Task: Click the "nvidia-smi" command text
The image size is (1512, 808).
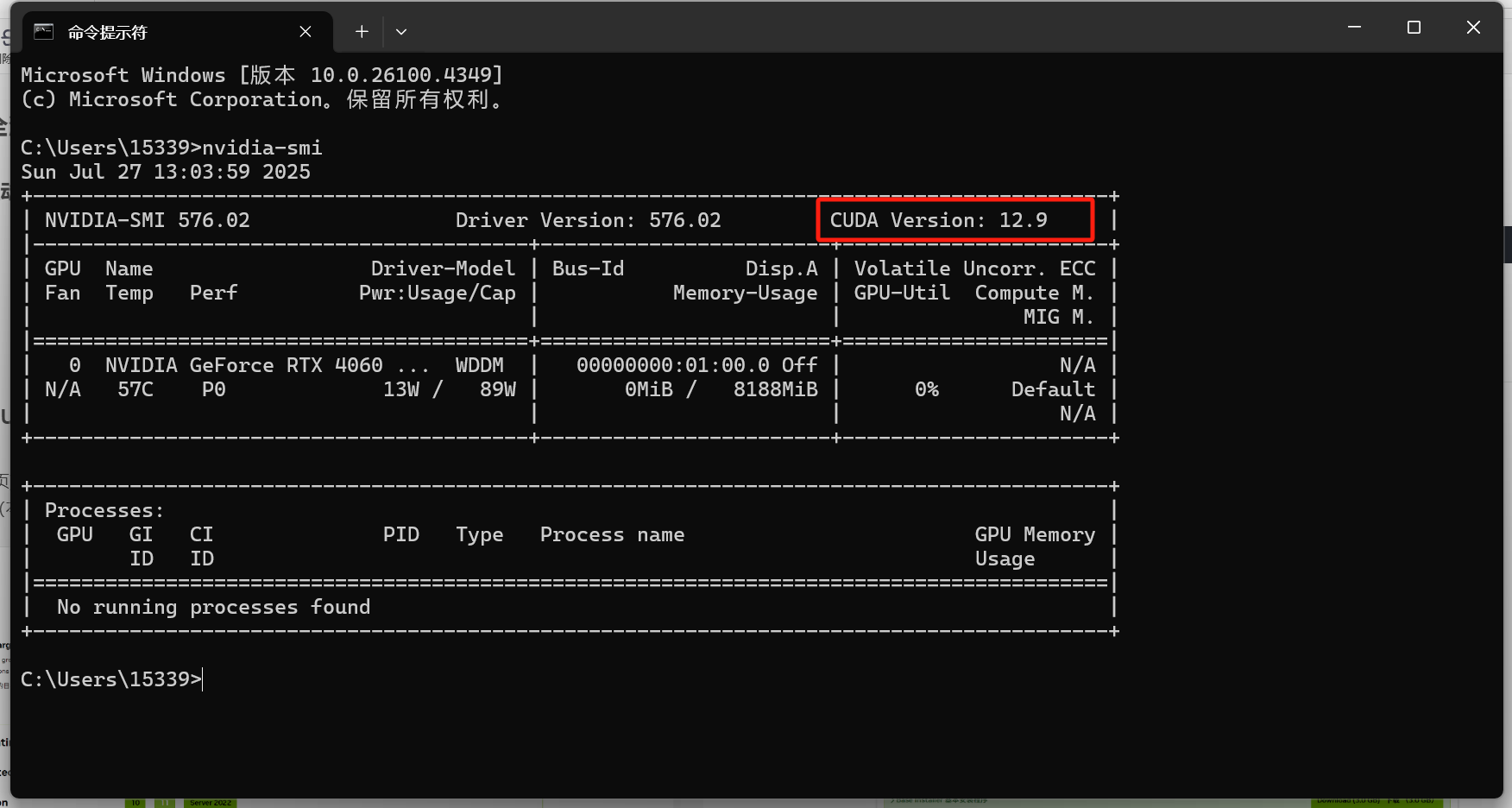Action: click(x=262, y=148)
